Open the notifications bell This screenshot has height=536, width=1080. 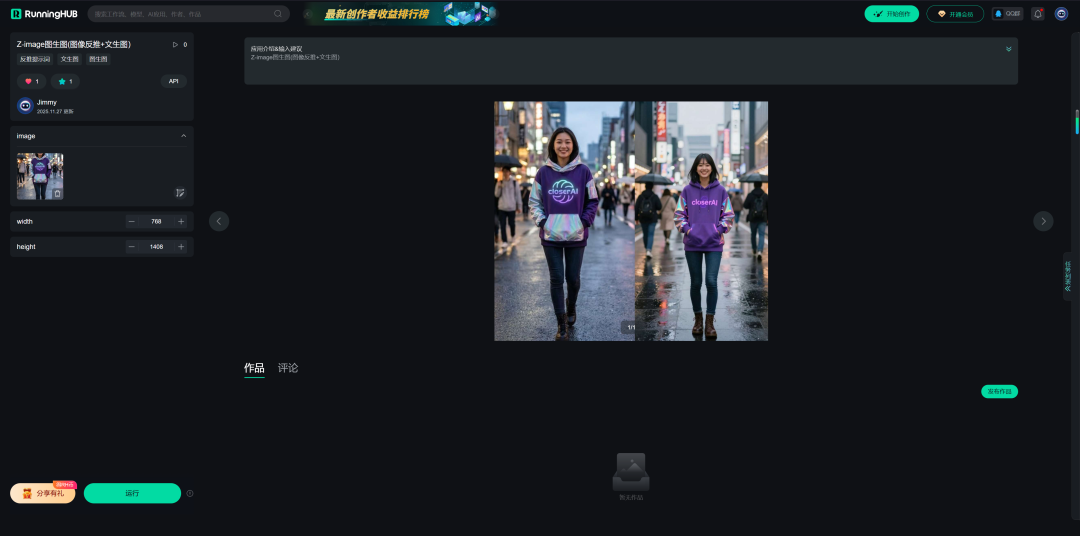click(x=1037, y=14)
